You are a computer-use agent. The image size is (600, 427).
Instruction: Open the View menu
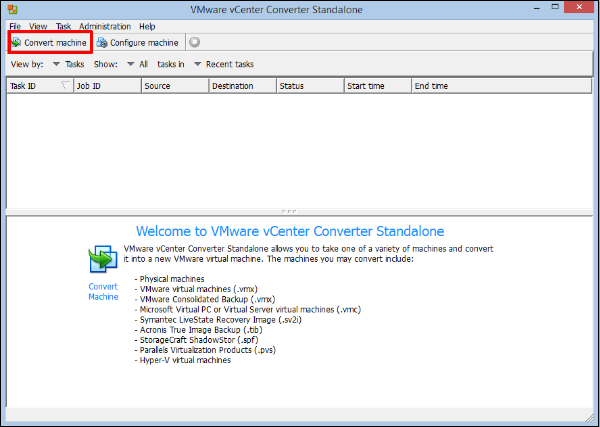[38, 26]
